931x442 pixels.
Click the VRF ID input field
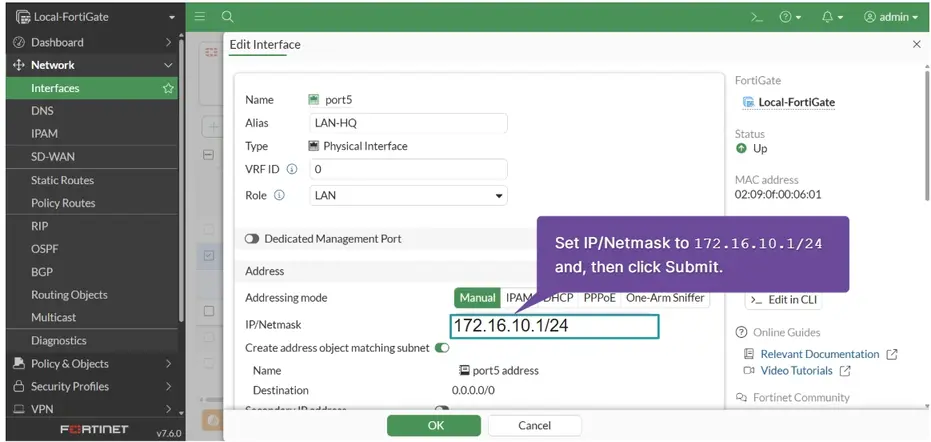tap(408, 169)
